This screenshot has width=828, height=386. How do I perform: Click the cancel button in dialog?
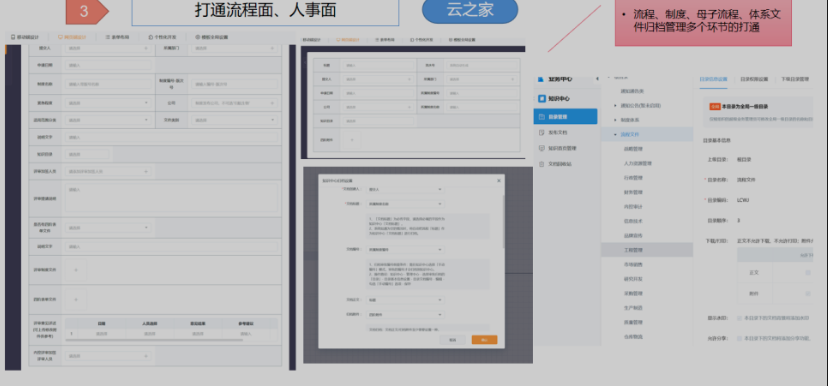tap(453, 340)
